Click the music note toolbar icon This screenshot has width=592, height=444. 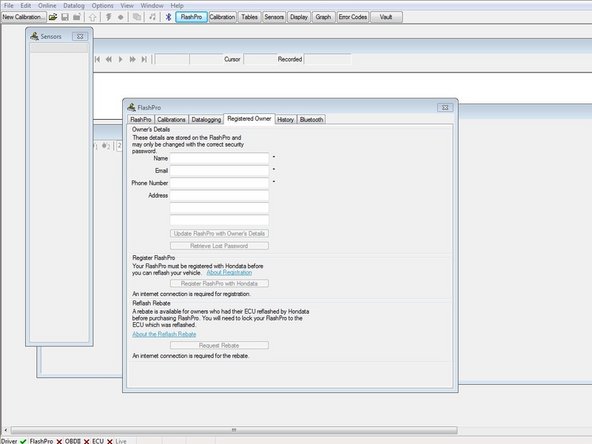(x=152, y=17)
